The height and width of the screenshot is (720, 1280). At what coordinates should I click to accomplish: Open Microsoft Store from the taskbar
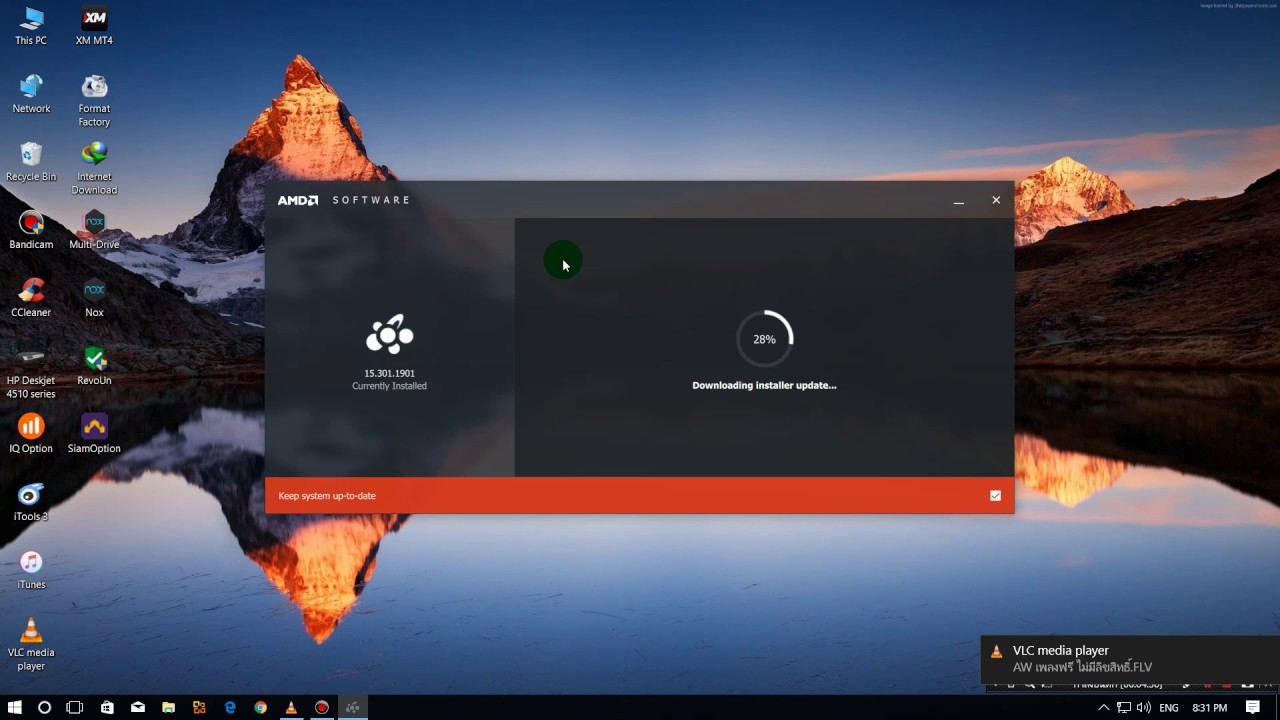[x=107, y=707]
